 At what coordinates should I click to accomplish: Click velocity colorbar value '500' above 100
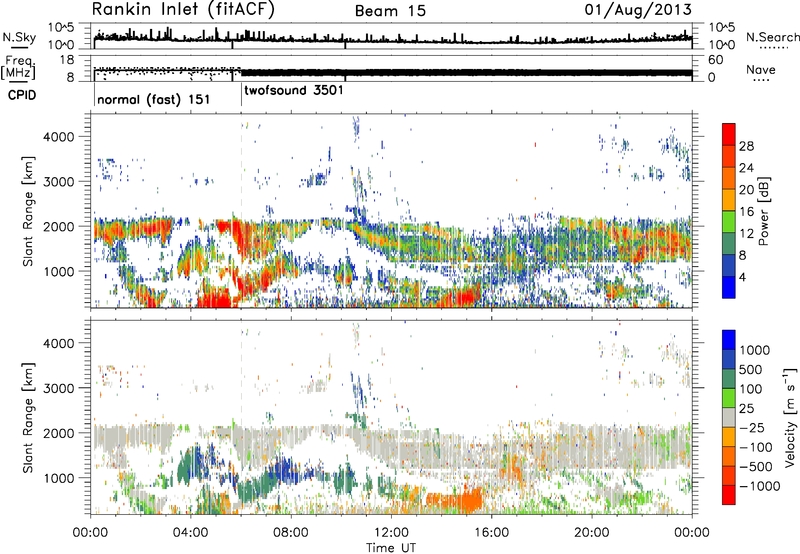751,369
